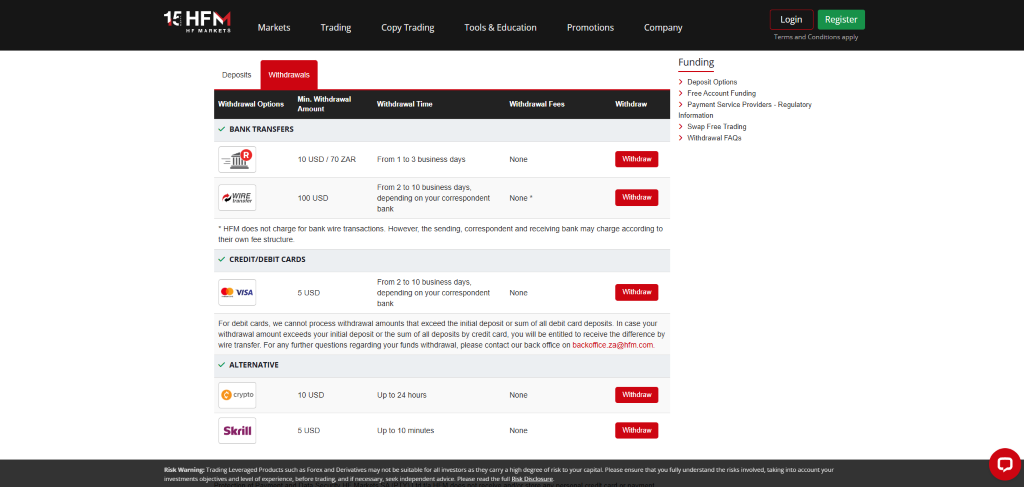Open the Company menu

coord(663,27)
